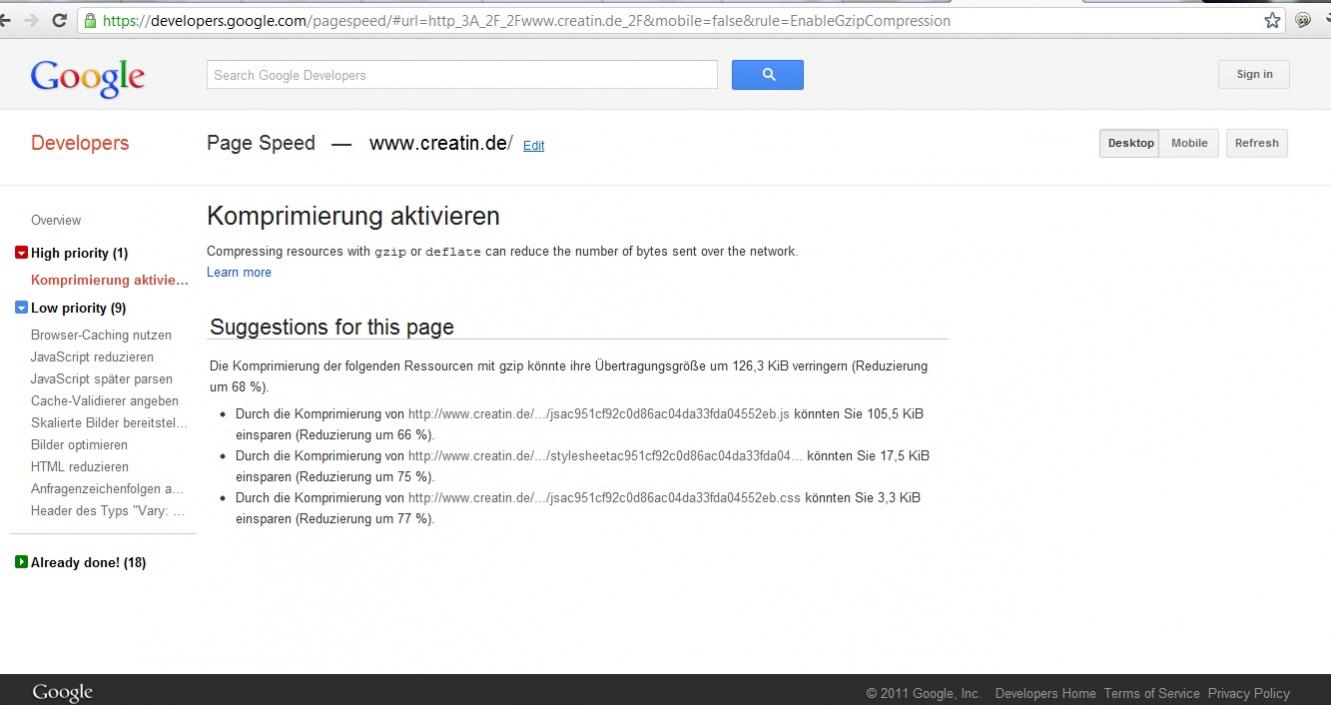1331x705 pixels.
Task: Collapse the Low priority section
Action: tap(21, 308)
